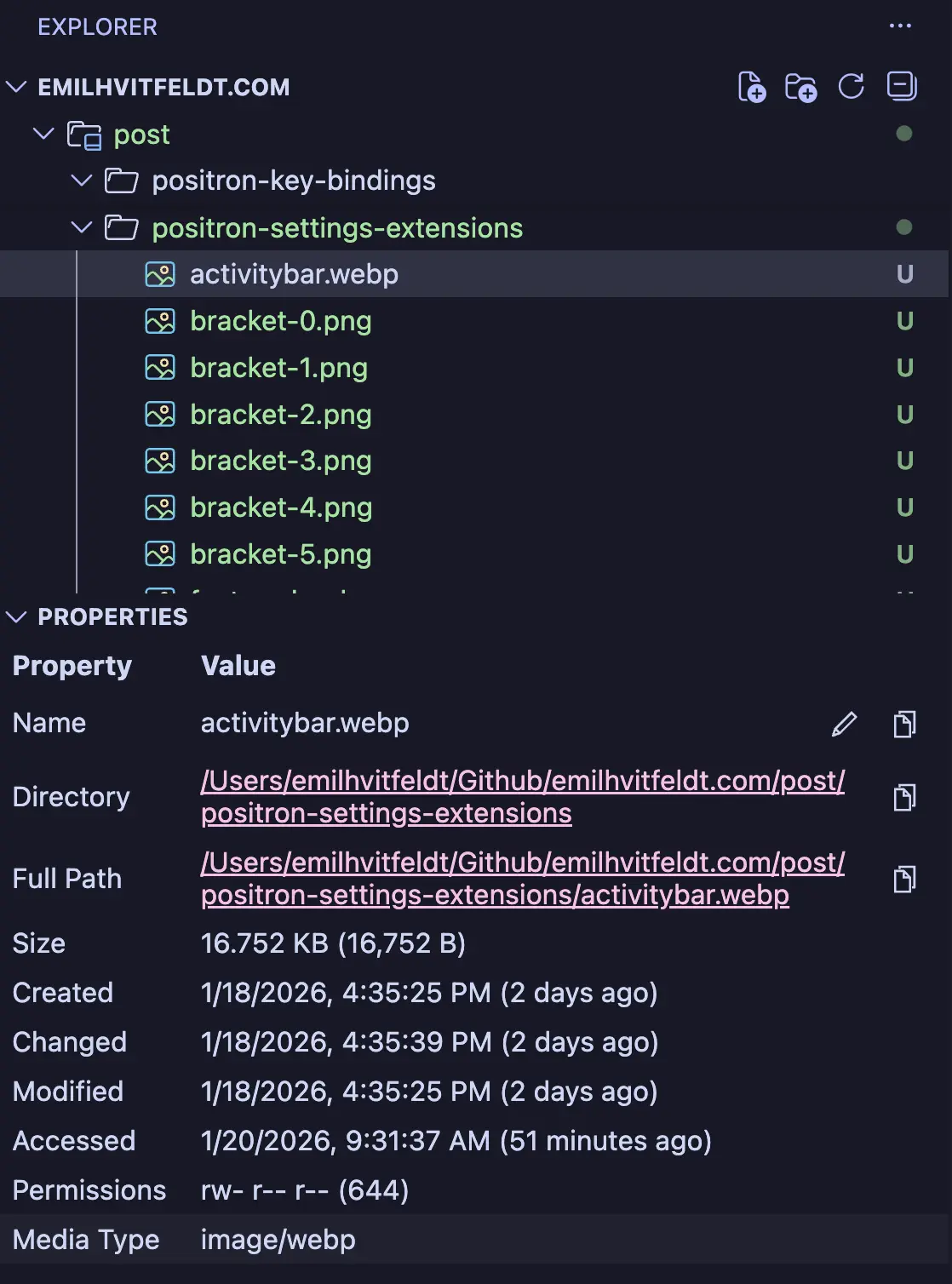Click pencil icon to rename file
This screenshot has height=1284, width=952.
pyautogui.click(x=844, y=724)
